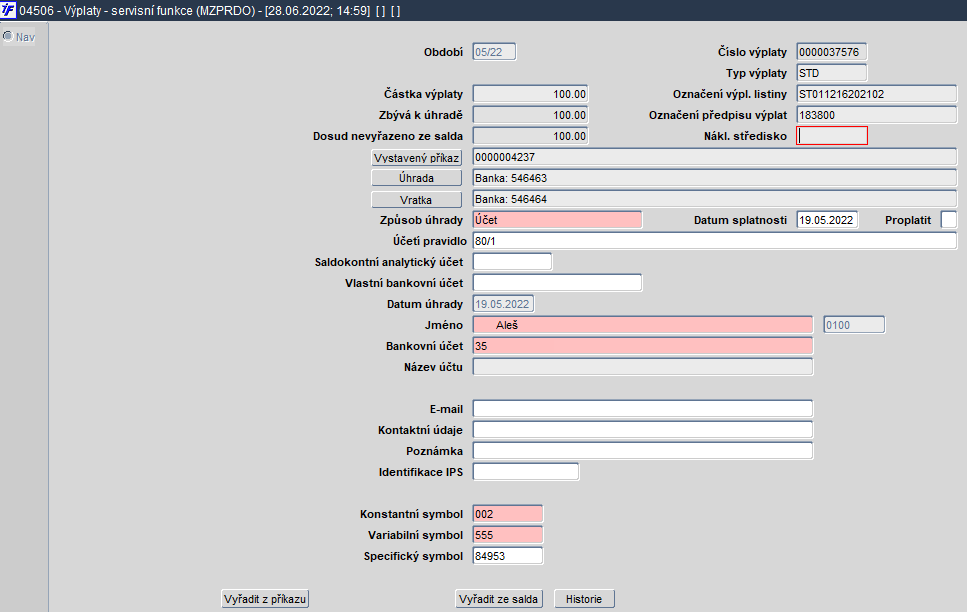Focus the Poznámka input field
Image resolution: width=967 pixels, height=612 pixels.
click(643, 450)
